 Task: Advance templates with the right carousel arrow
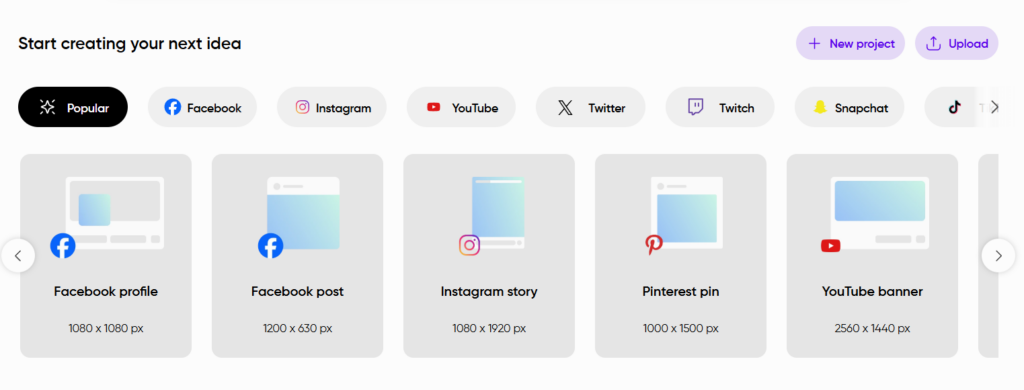tap(998, 255)
